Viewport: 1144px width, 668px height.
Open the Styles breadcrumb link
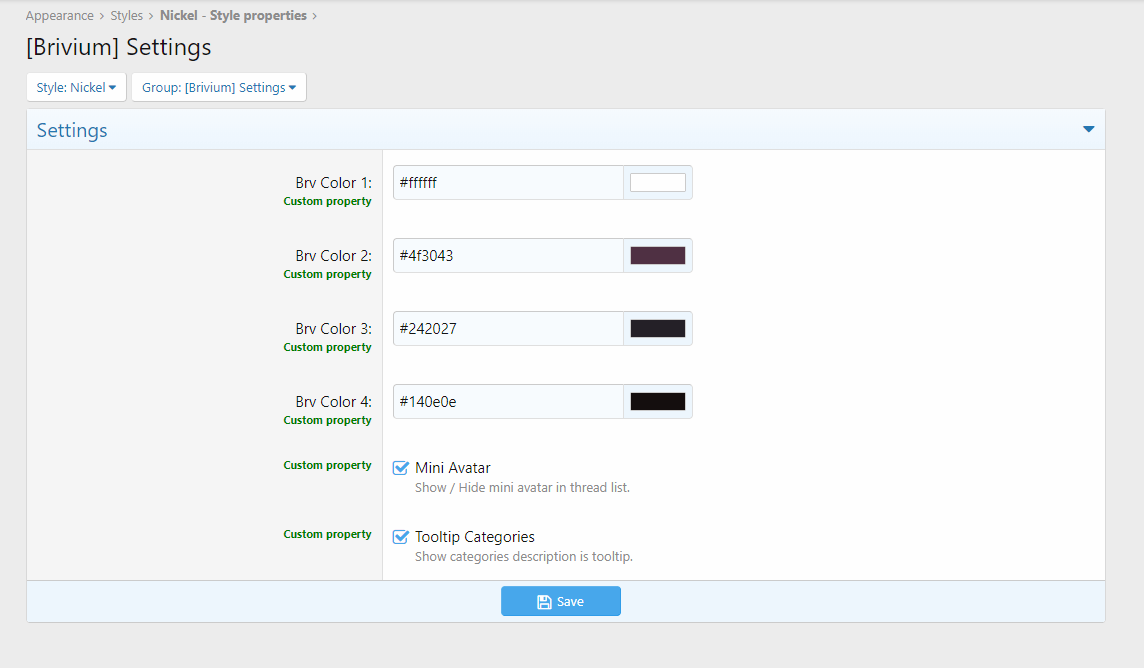coord(126,16)
